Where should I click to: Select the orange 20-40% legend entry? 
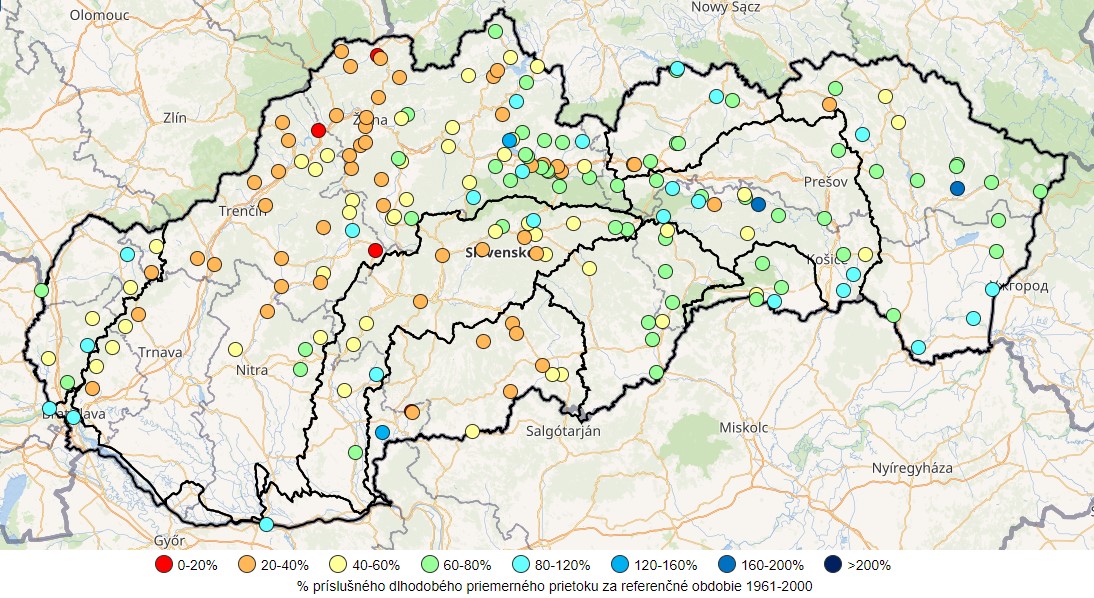(x=245, y=564)
